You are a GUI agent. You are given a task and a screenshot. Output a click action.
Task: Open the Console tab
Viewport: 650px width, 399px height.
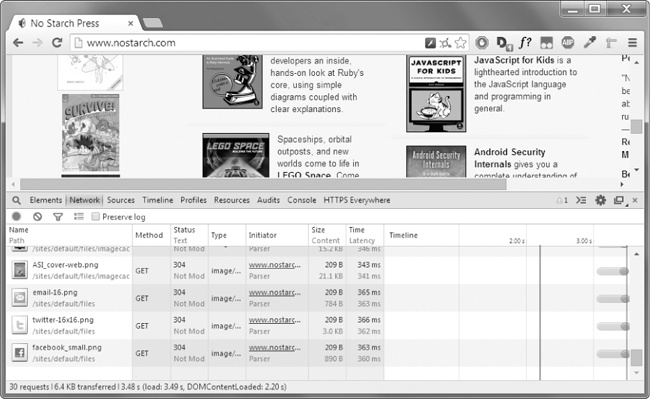tap(302, 200)
